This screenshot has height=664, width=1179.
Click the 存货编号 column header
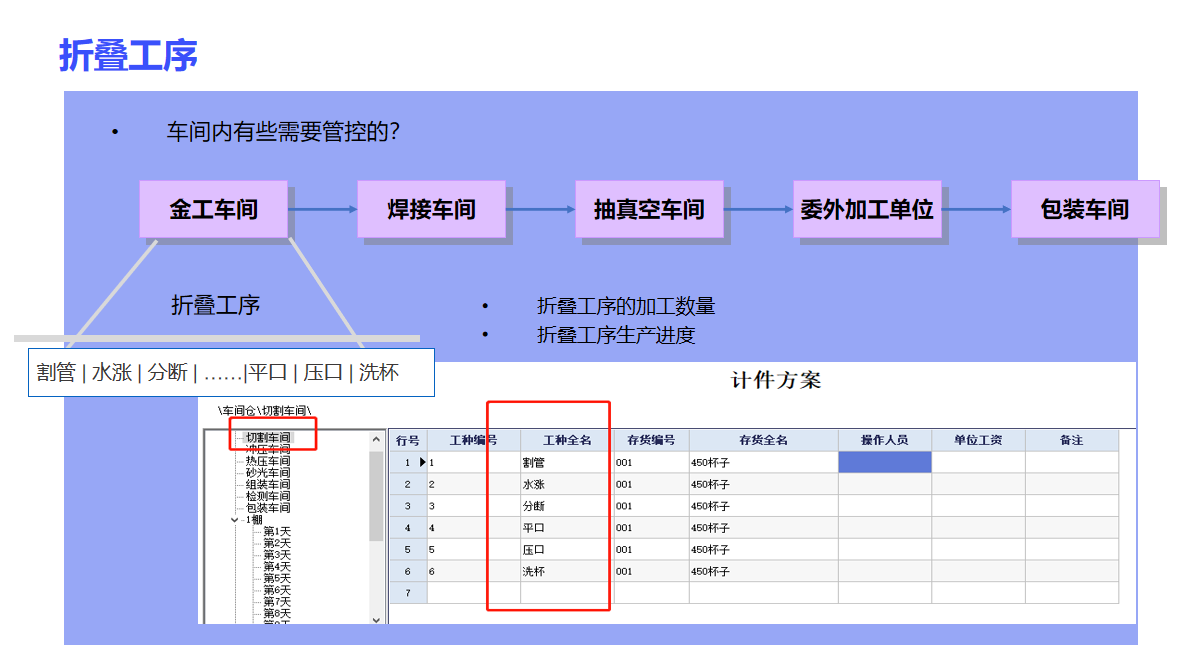click(651, 441)
